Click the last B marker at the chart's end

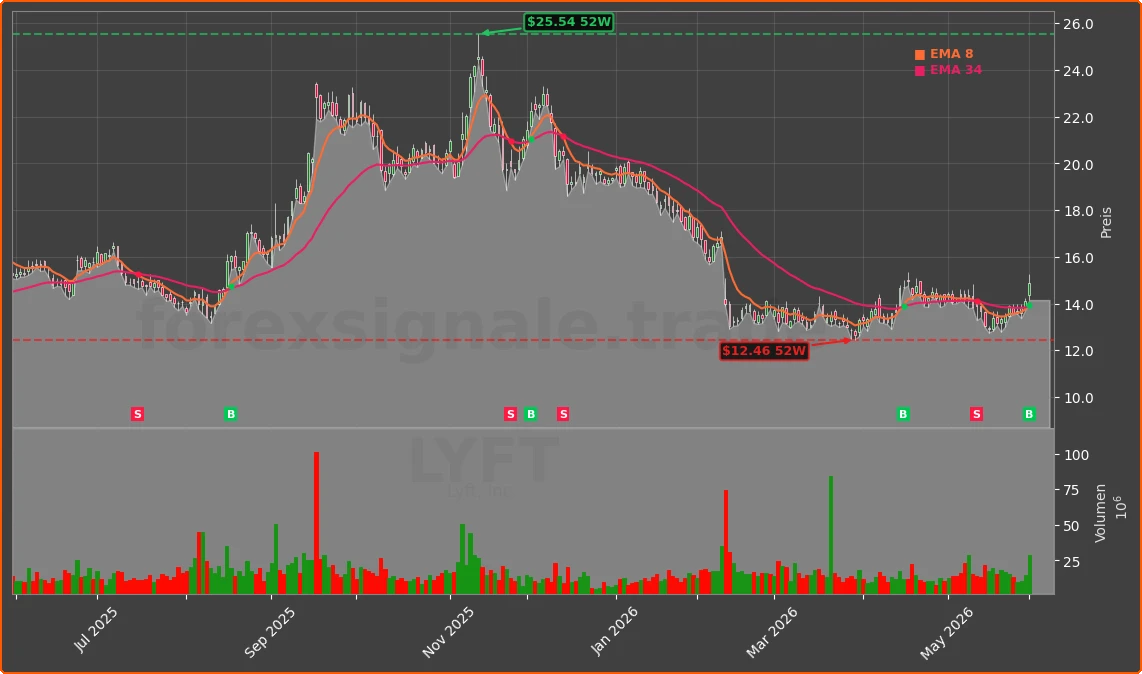(x=1029, y=414)
